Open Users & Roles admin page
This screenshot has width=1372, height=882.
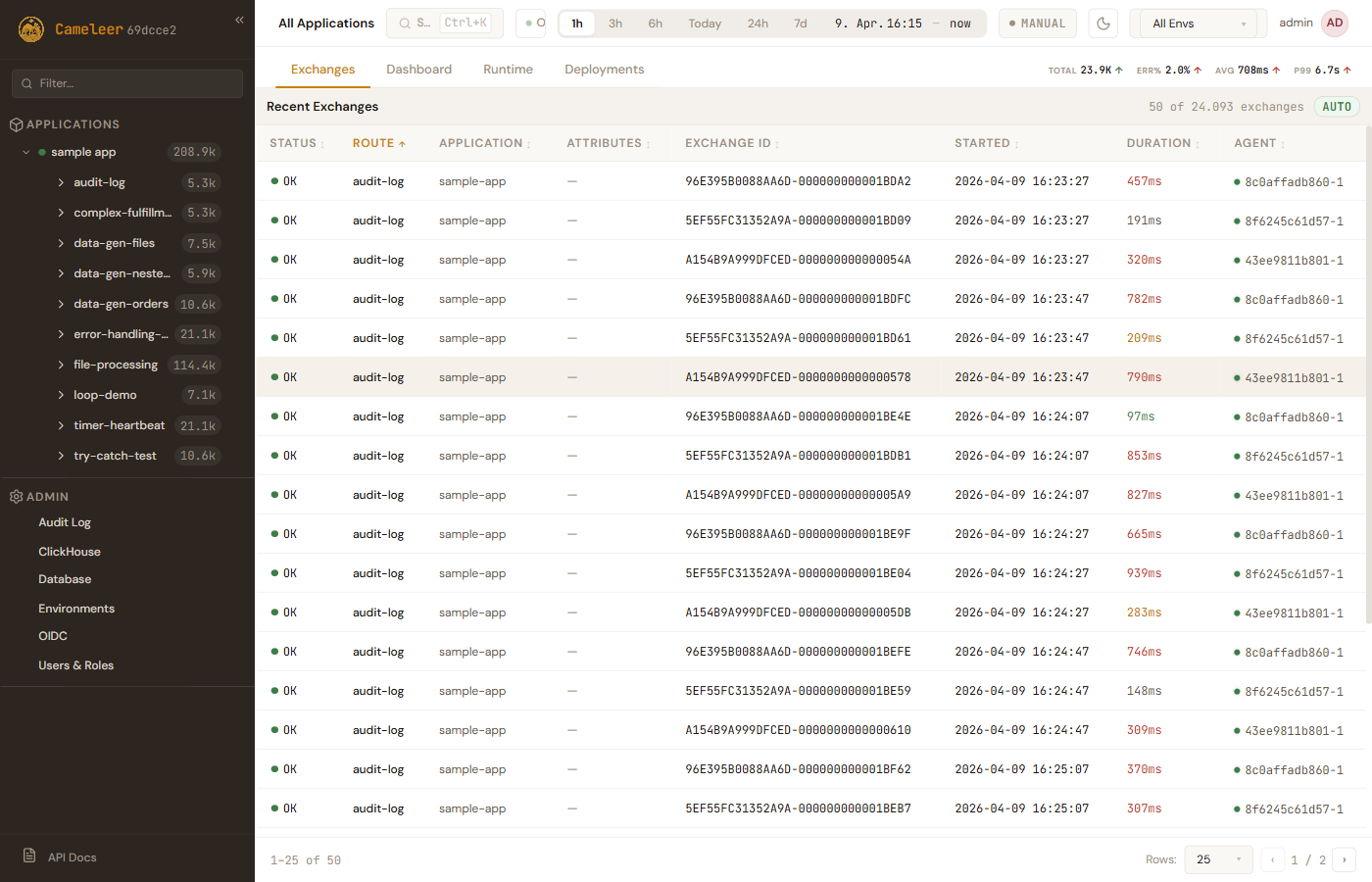(75, 665)
